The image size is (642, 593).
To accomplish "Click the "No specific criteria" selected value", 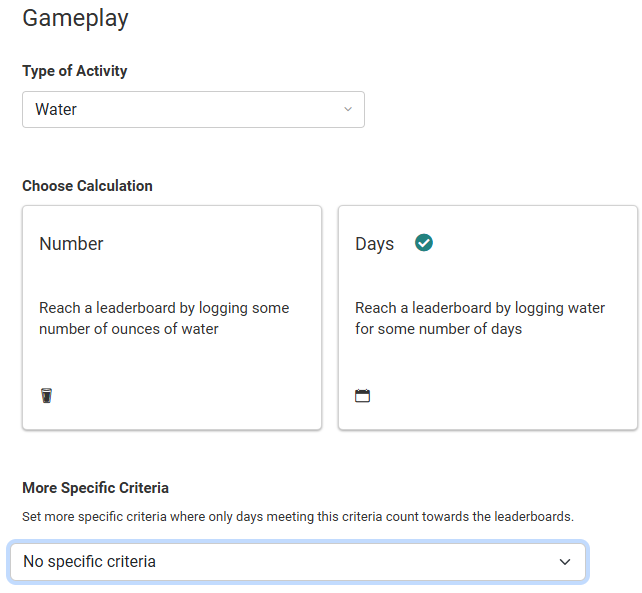I will [x=89, y=562].
